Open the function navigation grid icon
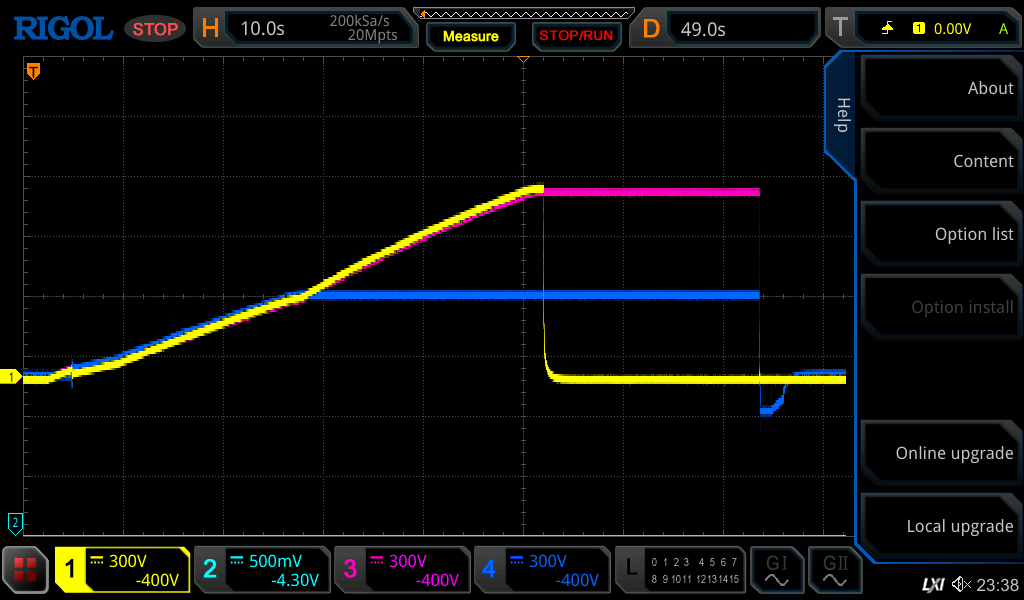Image resolution: width=1024 pixels, height=600 pixels. click(x=25, y=570)
